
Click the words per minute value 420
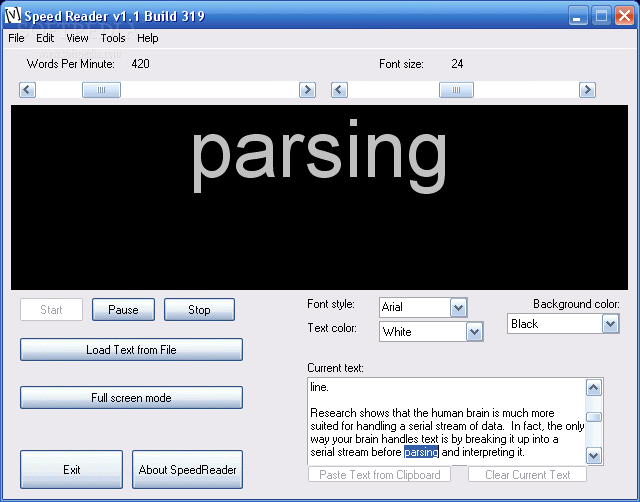140,64
